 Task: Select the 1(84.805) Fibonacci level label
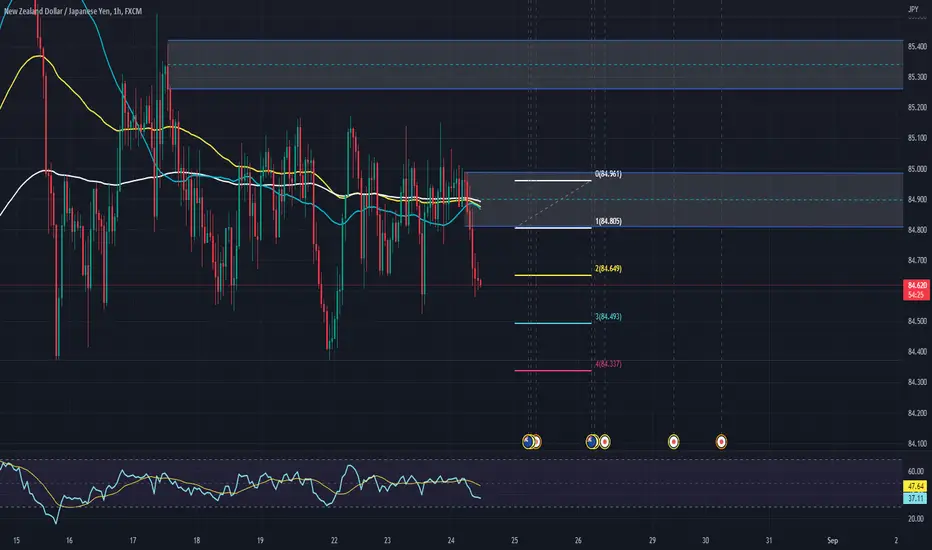(x=608, y=221)
